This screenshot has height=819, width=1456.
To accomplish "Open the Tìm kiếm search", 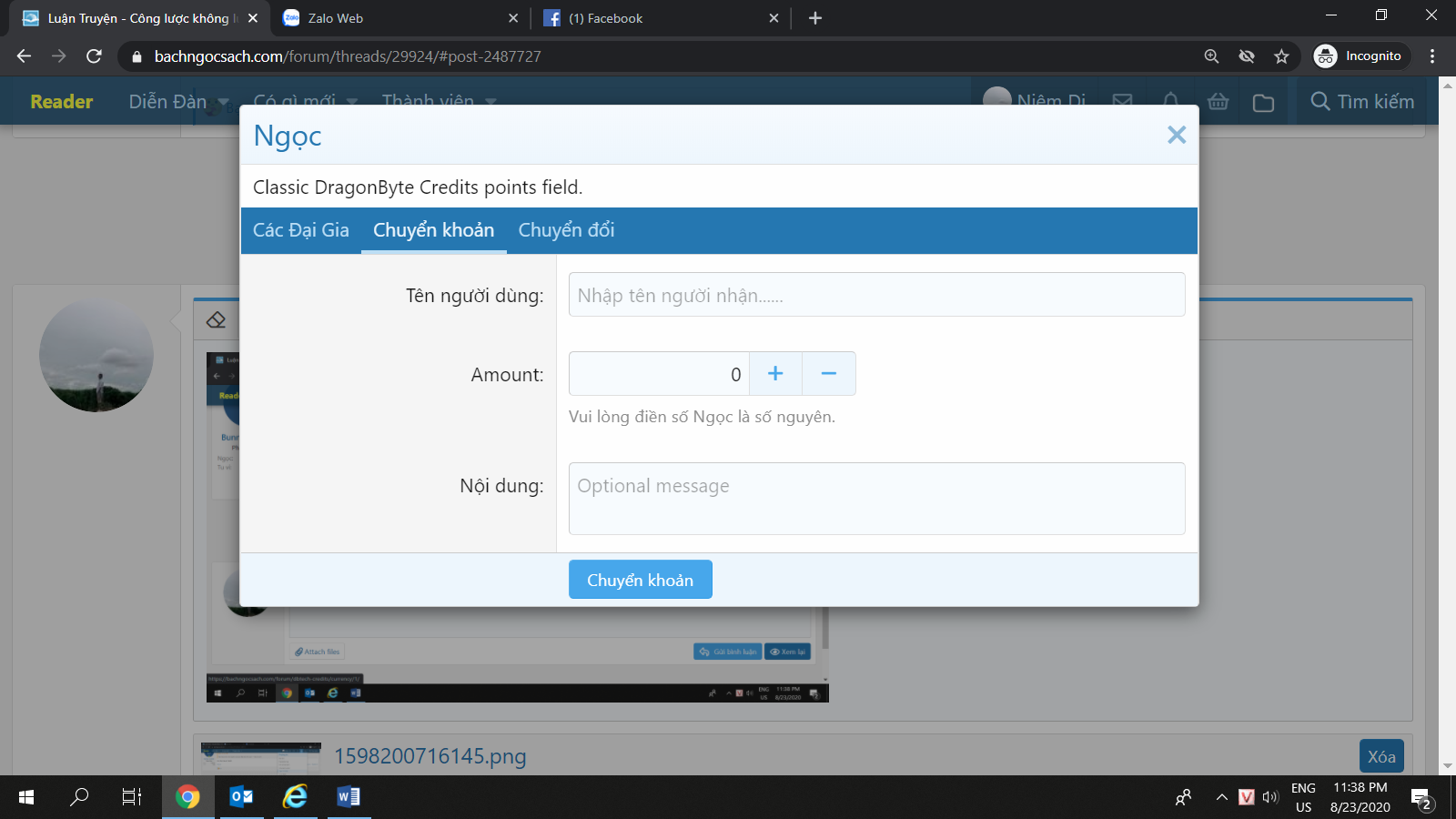I will pyautogui.click(x=1362, y=102).
